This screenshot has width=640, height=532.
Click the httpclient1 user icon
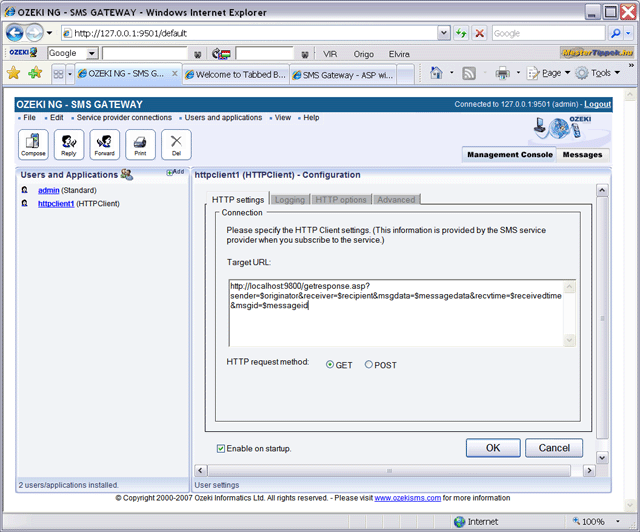point(24,203)
